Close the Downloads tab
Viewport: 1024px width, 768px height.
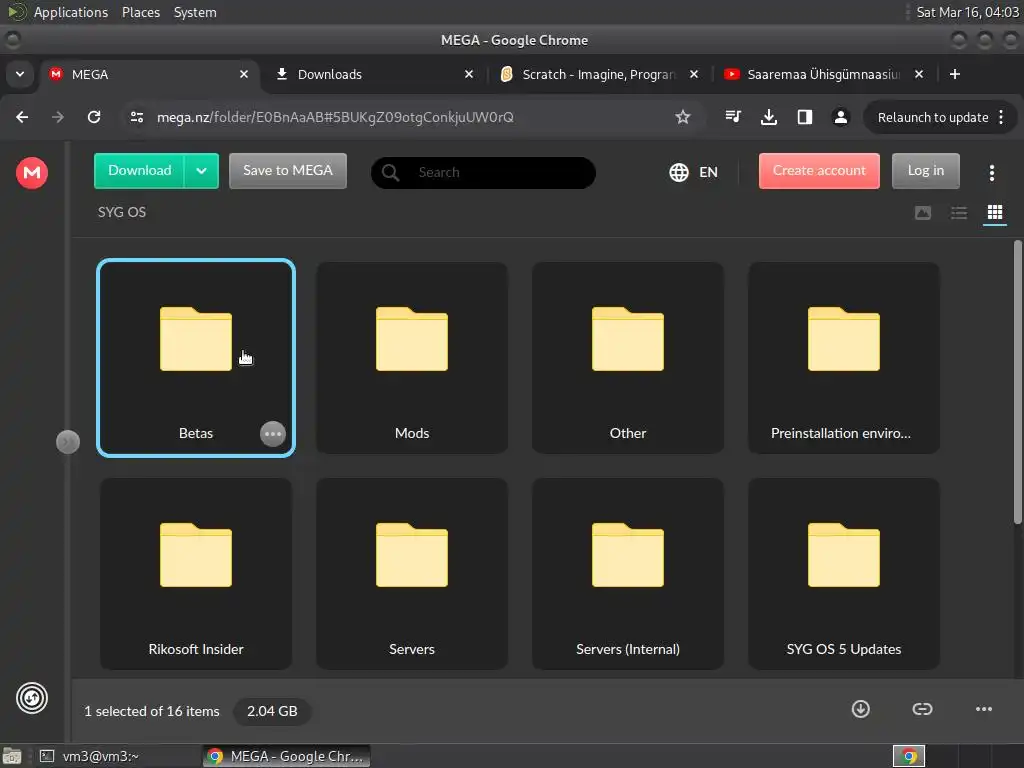(x=469, y=74)
